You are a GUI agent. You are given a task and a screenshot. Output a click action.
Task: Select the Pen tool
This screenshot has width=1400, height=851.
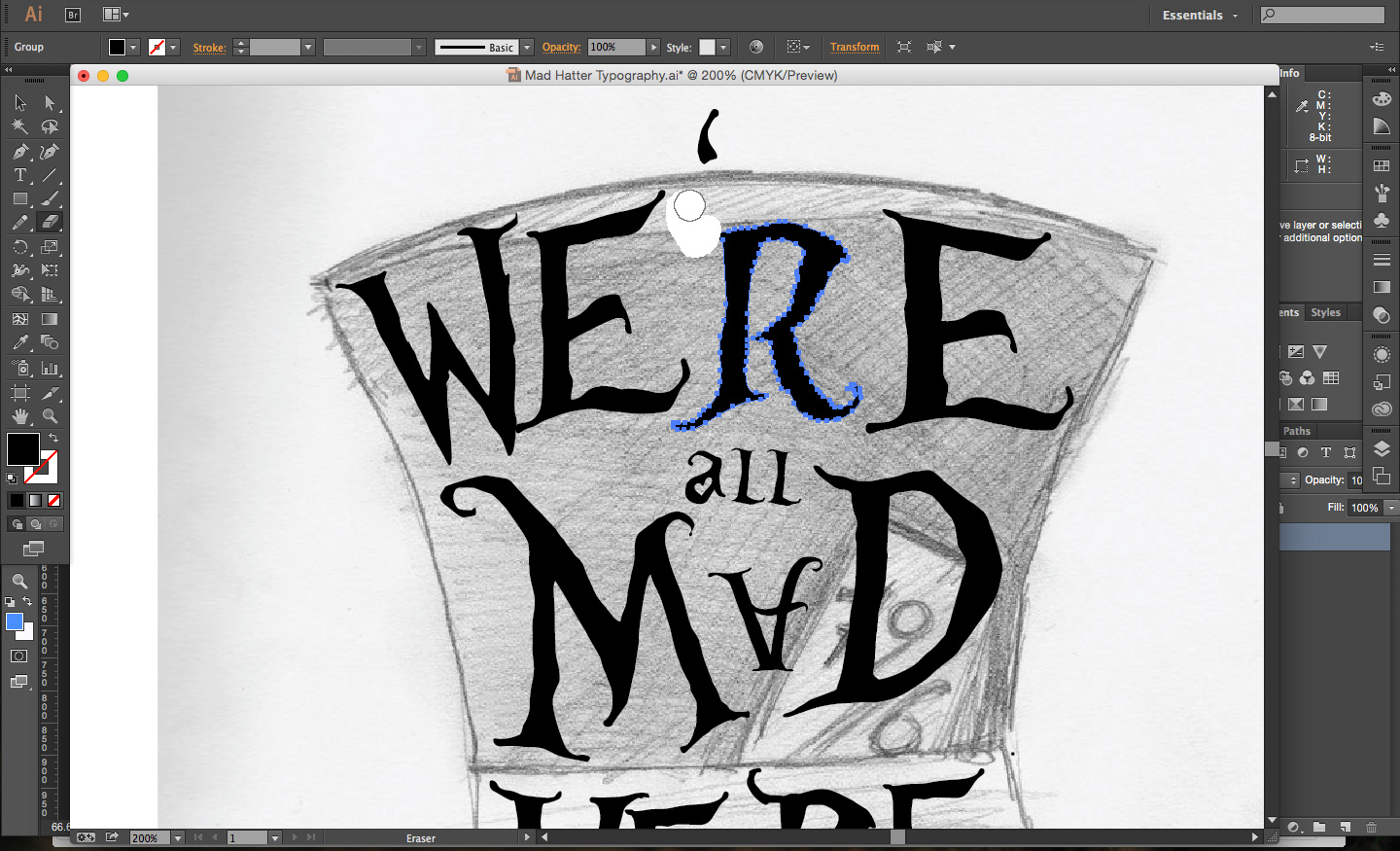(x=20, y=152)
